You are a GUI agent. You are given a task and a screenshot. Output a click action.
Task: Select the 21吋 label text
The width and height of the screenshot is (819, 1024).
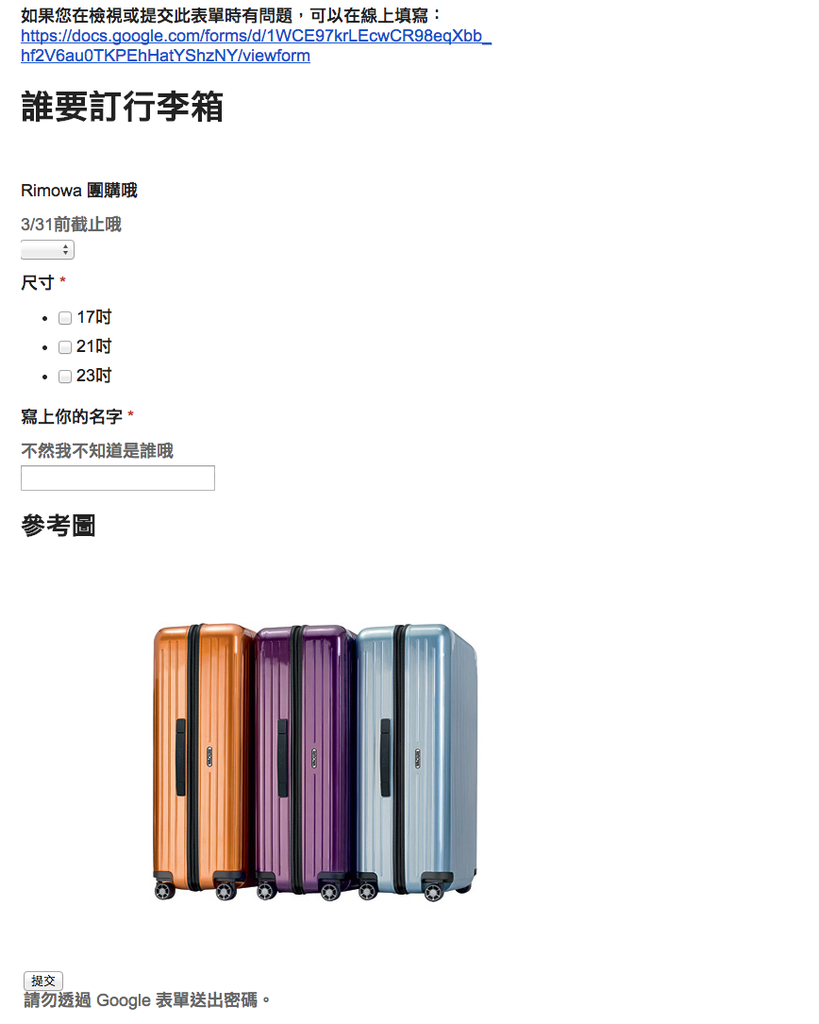pyautogui.click(x=94, y=346)
